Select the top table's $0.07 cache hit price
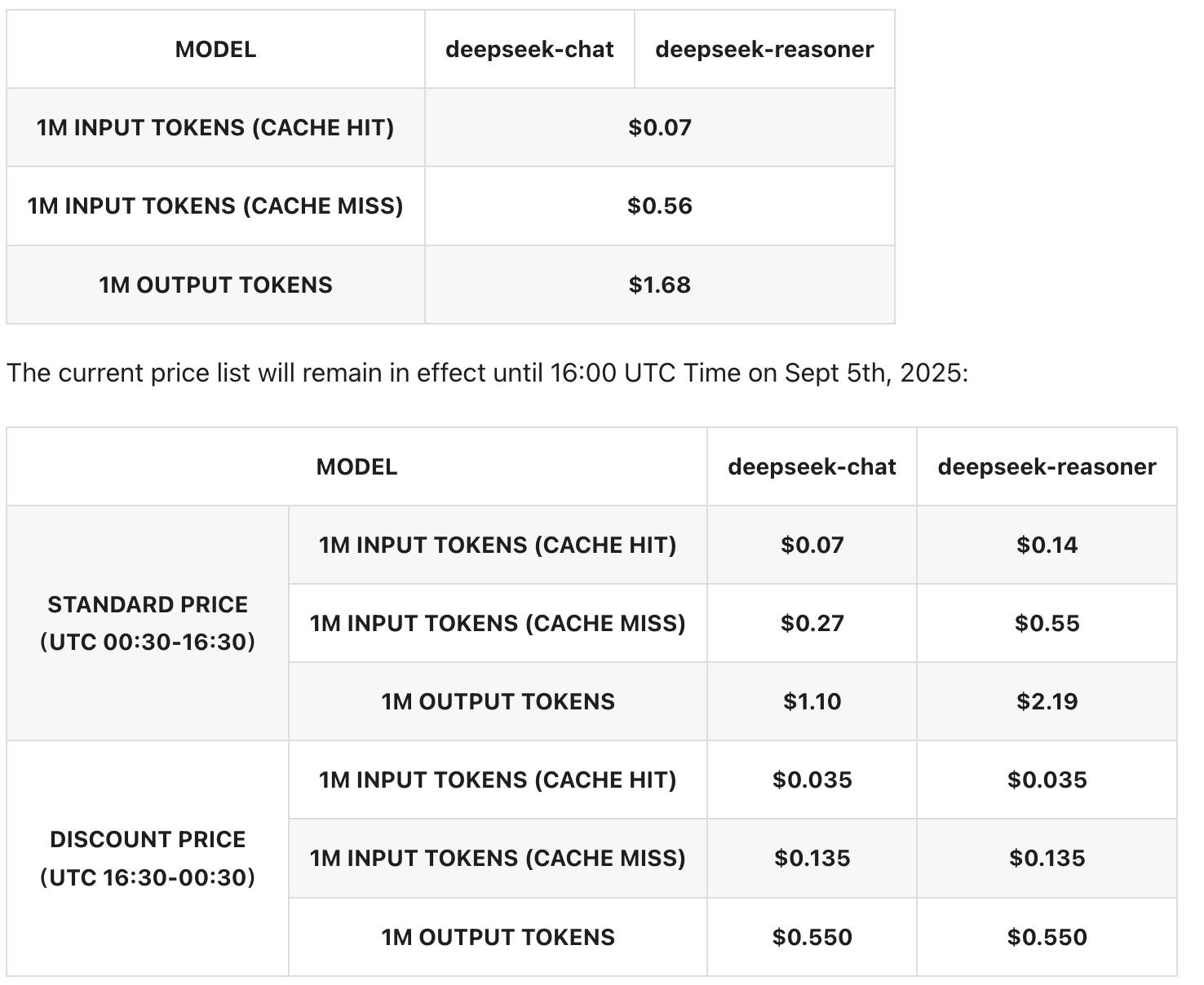The image size is (1204, 985). point(659,128)
